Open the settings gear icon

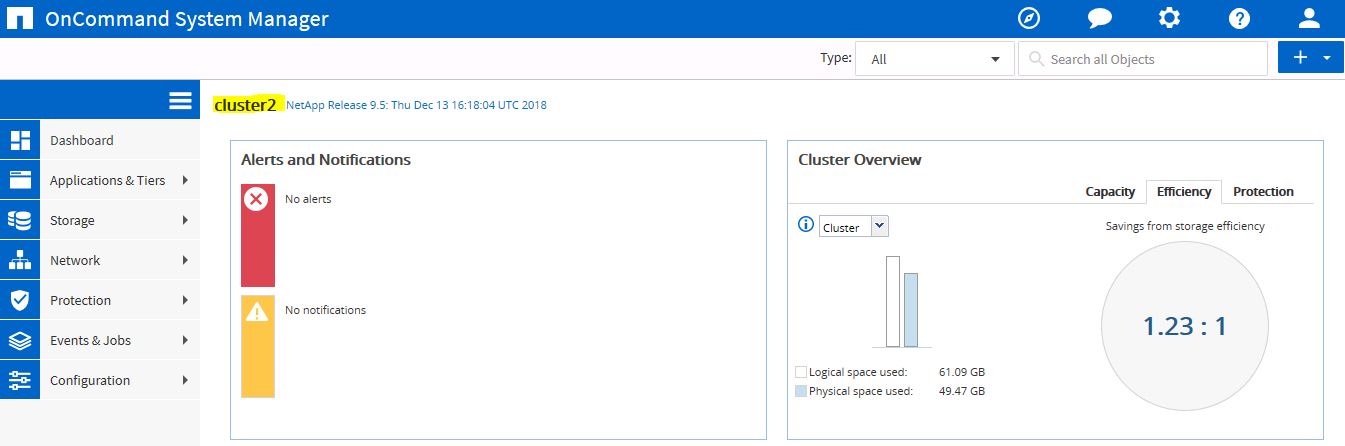coord(1169,18)
